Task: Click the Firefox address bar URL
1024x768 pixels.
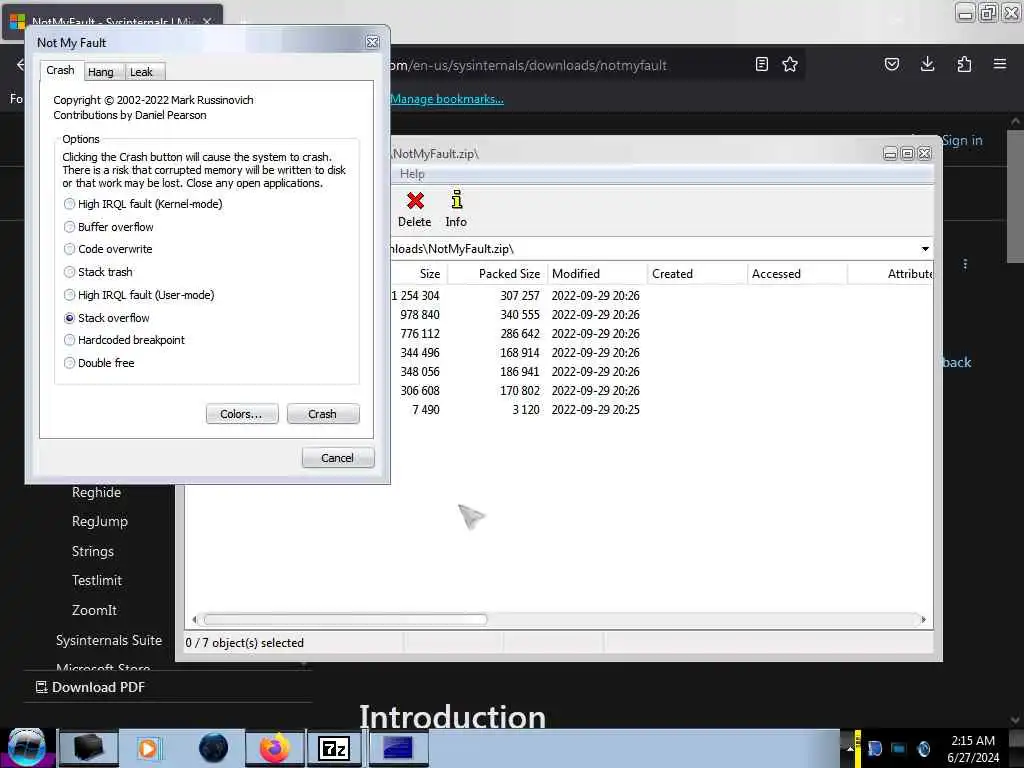Action: click(x=529, y=65)
